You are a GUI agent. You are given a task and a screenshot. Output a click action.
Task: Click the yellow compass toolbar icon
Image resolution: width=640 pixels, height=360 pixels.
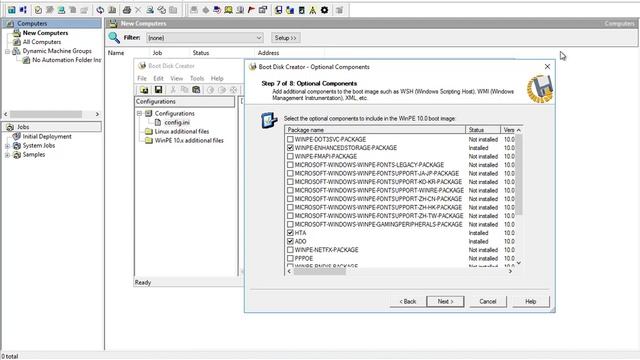click(x=313, y=10)
